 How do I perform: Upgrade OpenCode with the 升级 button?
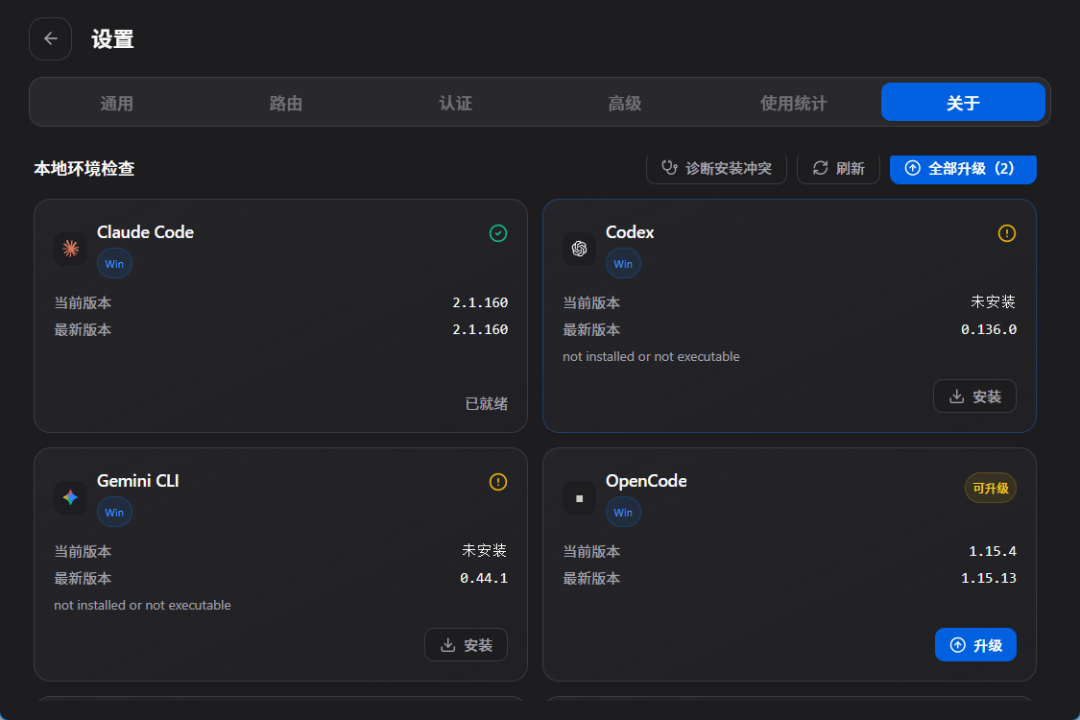pyautogui.click(x=975, y=645)
